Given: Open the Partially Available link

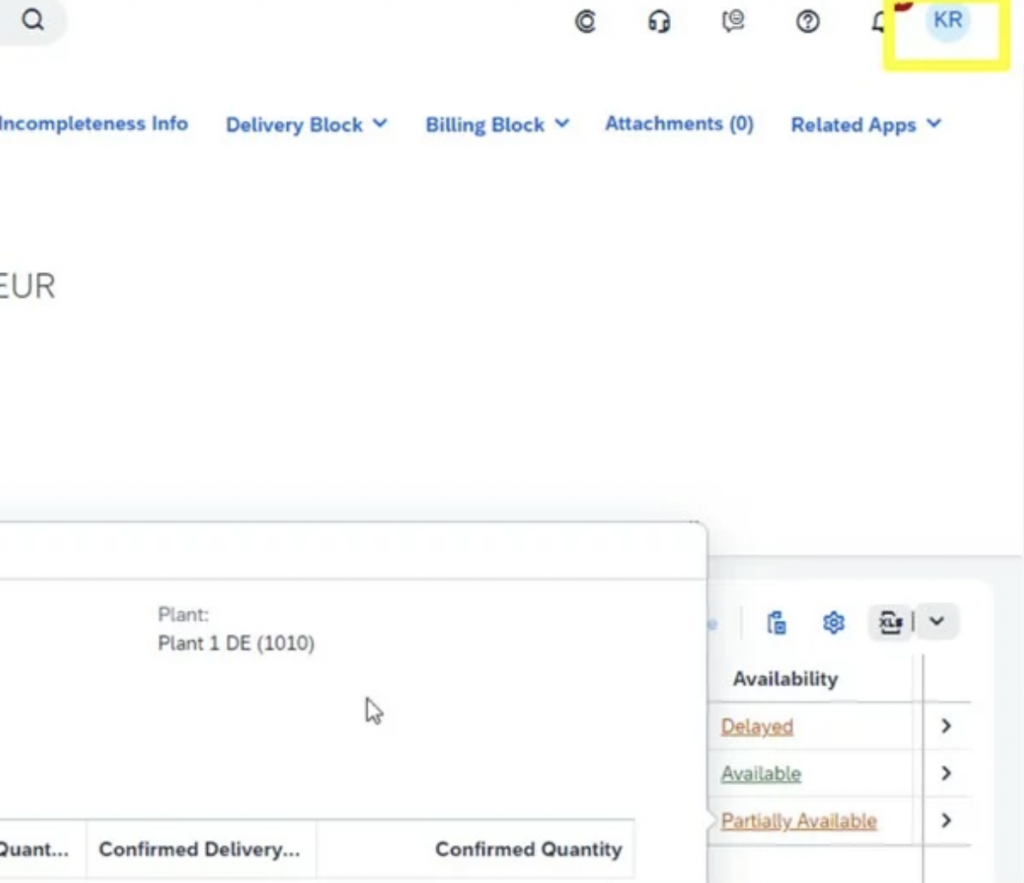Looking at the screenshot, I should coord(799,821).
